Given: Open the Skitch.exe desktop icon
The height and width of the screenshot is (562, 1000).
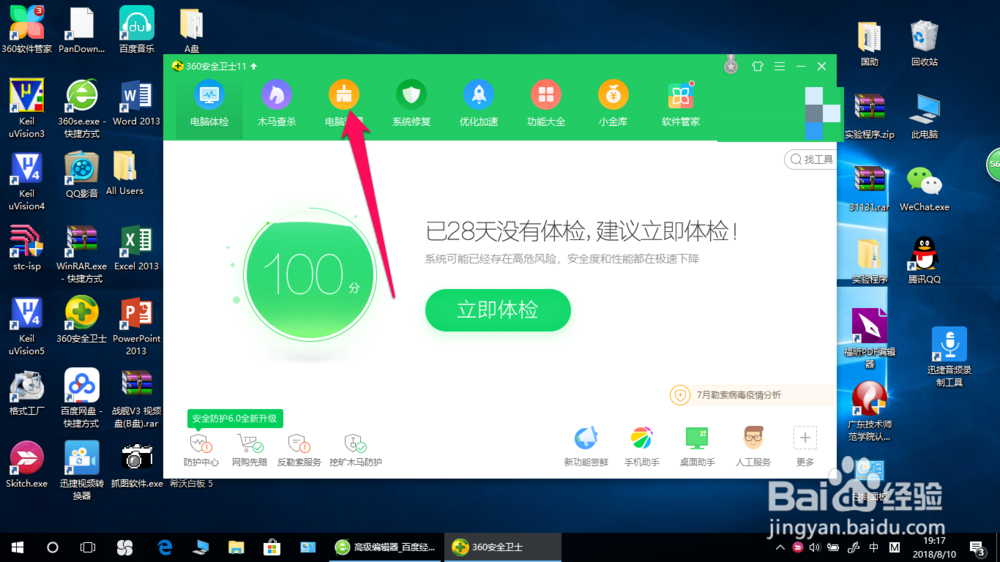Looking at the screenshot, I should (26, 465).
